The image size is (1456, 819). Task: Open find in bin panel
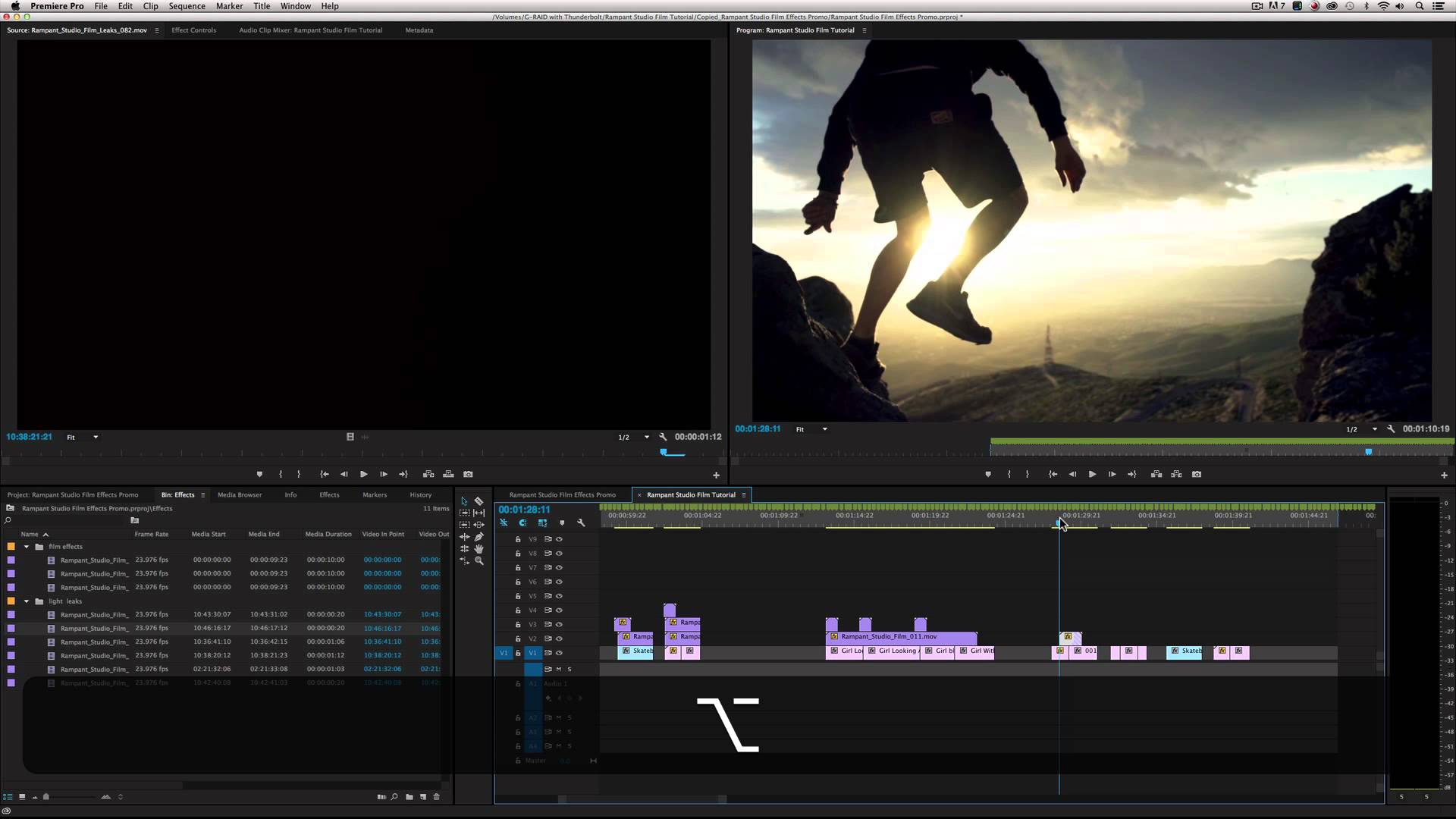tap(394, 797)
